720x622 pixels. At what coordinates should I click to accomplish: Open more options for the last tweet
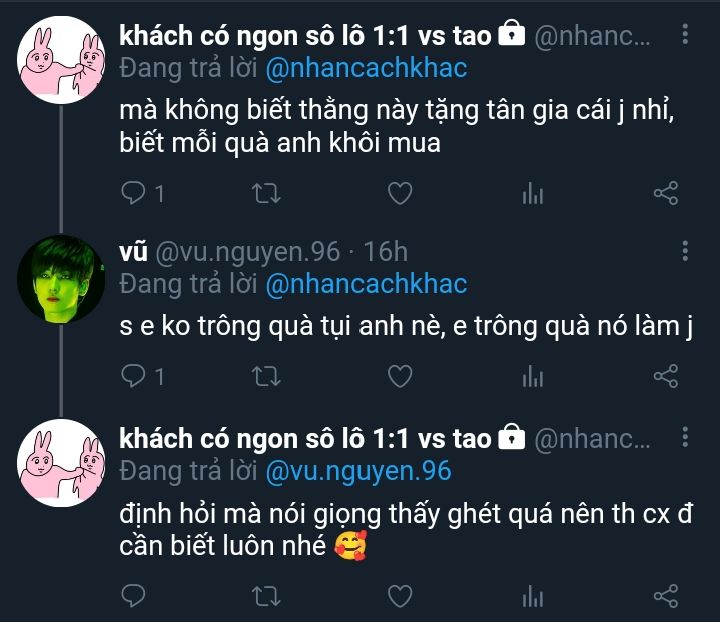point(685,437)
